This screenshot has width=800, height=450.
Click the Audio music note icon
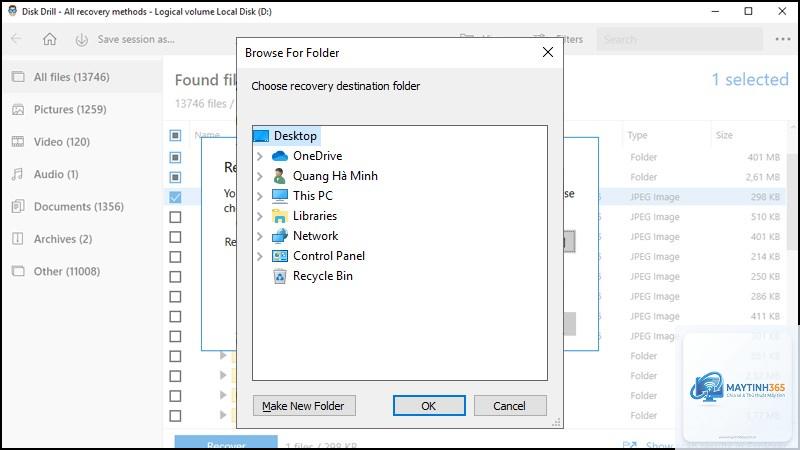[x=18, y=174]
